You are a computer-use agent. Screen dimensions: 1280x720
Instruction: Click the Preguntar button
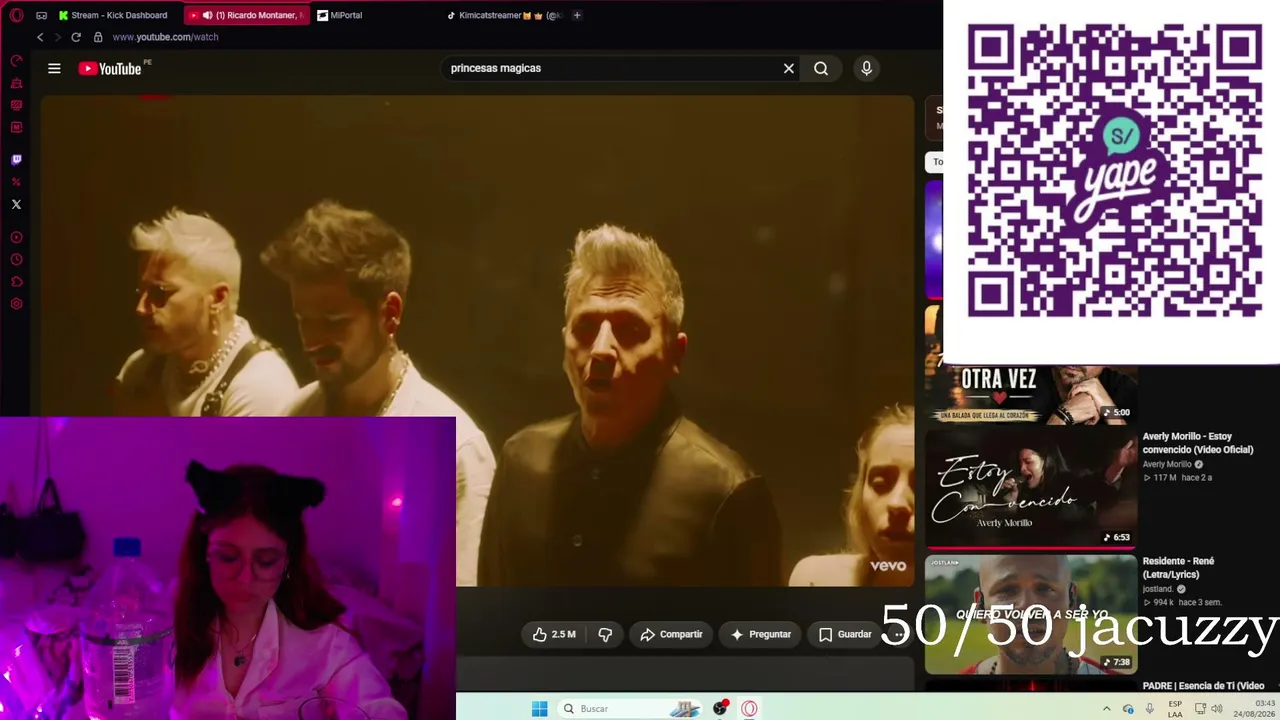click(x=761, y=634)
